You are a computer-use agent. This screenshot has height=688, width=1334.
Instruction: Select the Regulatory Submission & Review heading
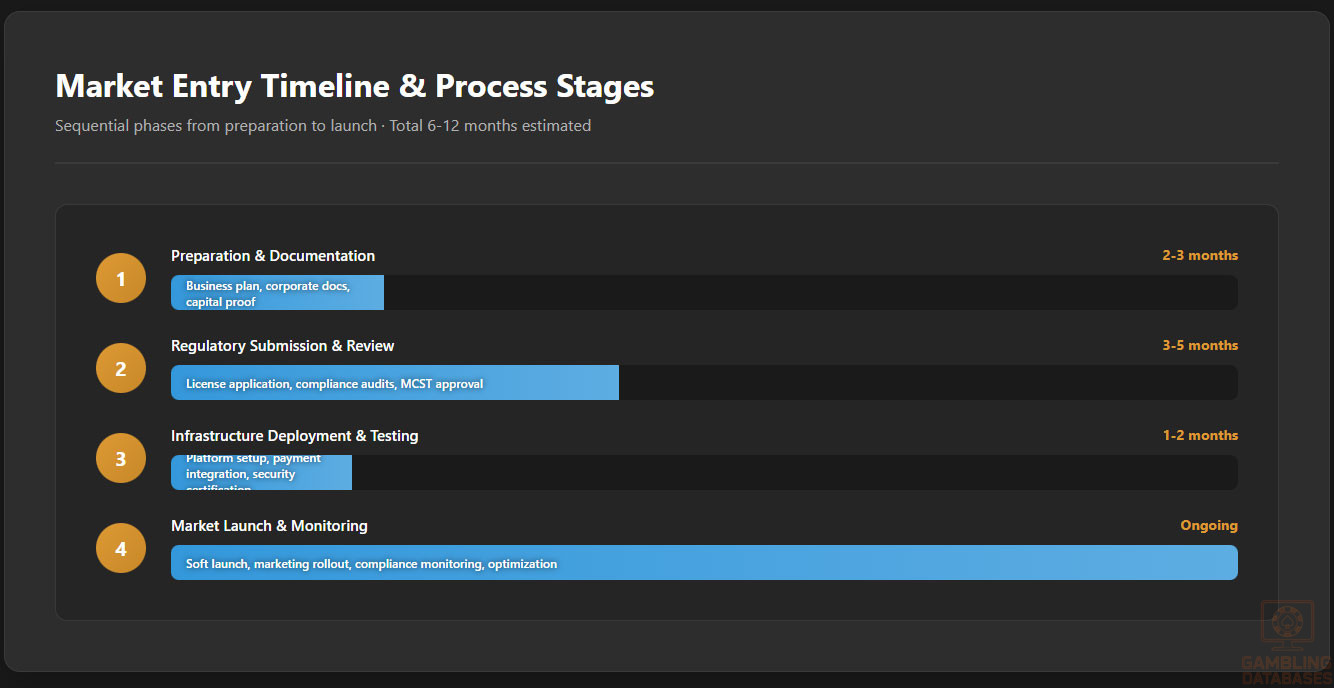pyautogui.click(x=282, y=346)
